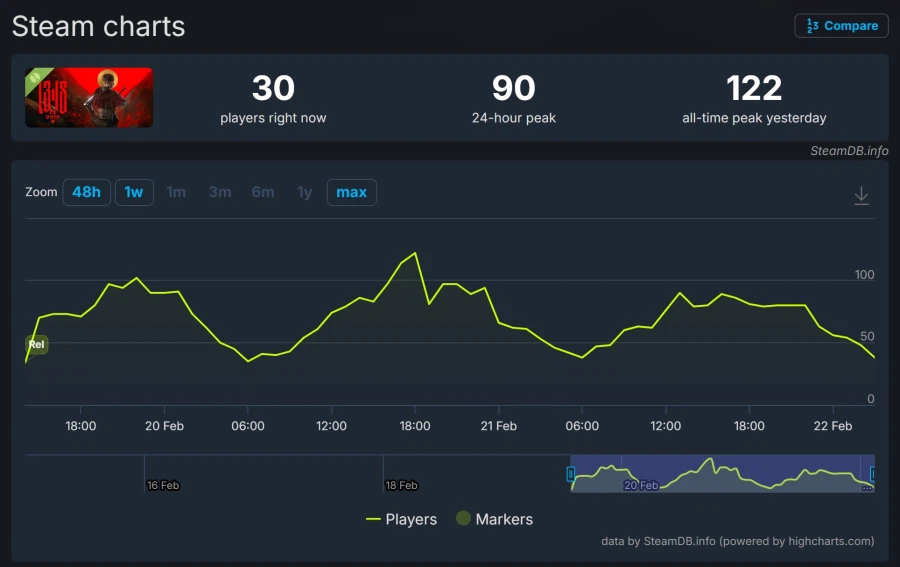This screenshot has height=567, width=900.
Task: Select the 1w zoom range
Action: (134, 192)
